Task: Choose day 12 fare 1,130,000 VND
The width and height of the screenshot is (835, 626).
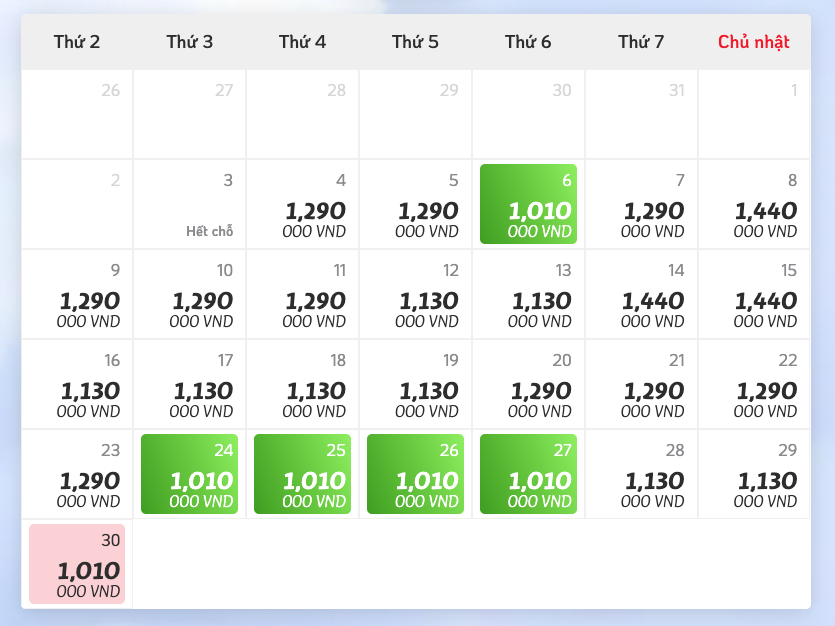Action: [x=415, y=294]
